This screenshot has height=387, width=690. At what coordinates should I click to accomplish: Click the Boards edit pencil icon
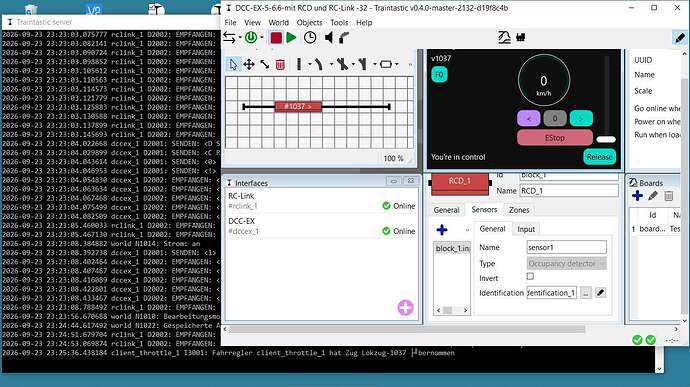point(653,196)
